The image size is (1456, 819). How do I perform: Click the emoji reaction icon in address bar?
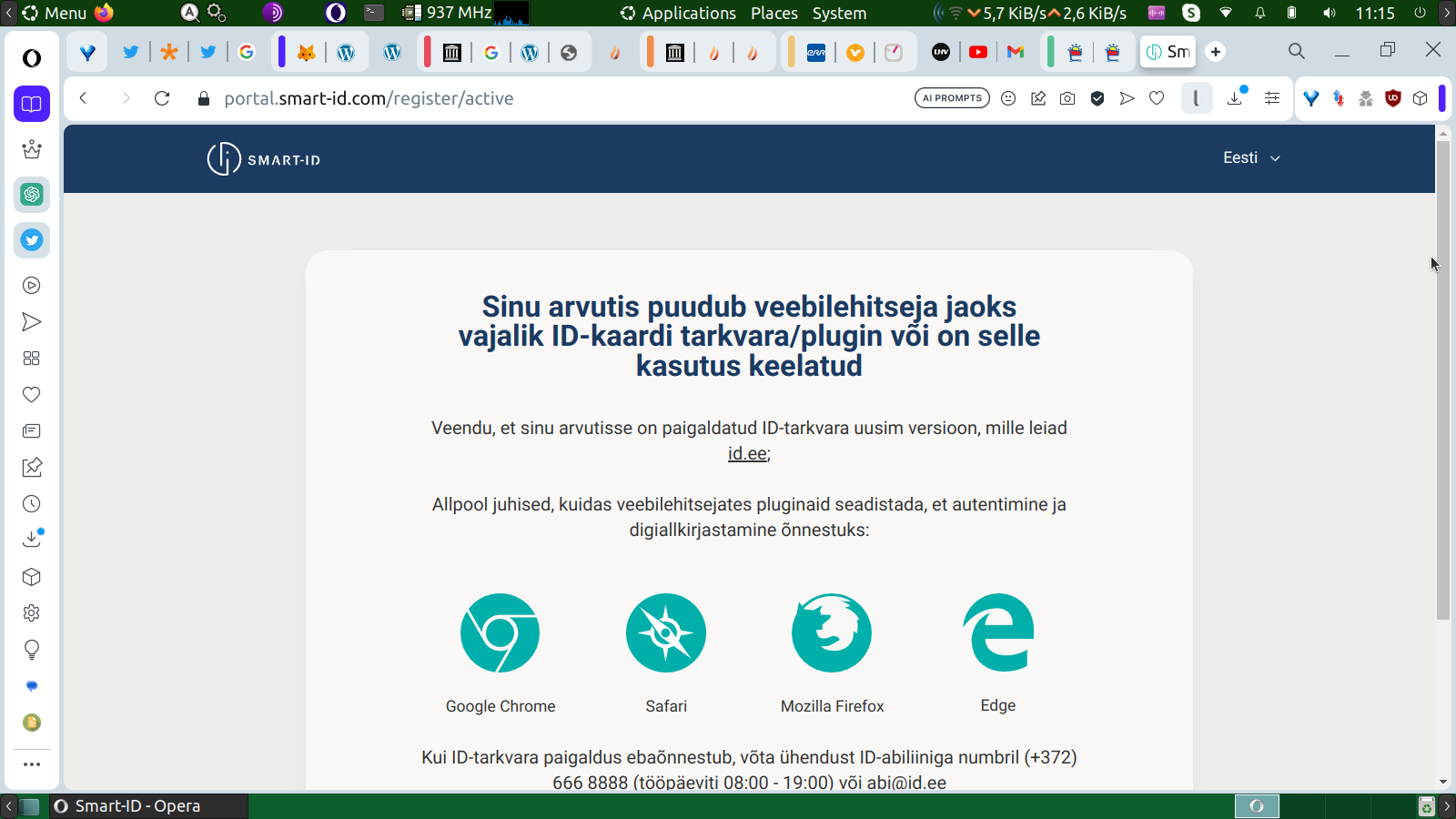[x=1008, y=98]
